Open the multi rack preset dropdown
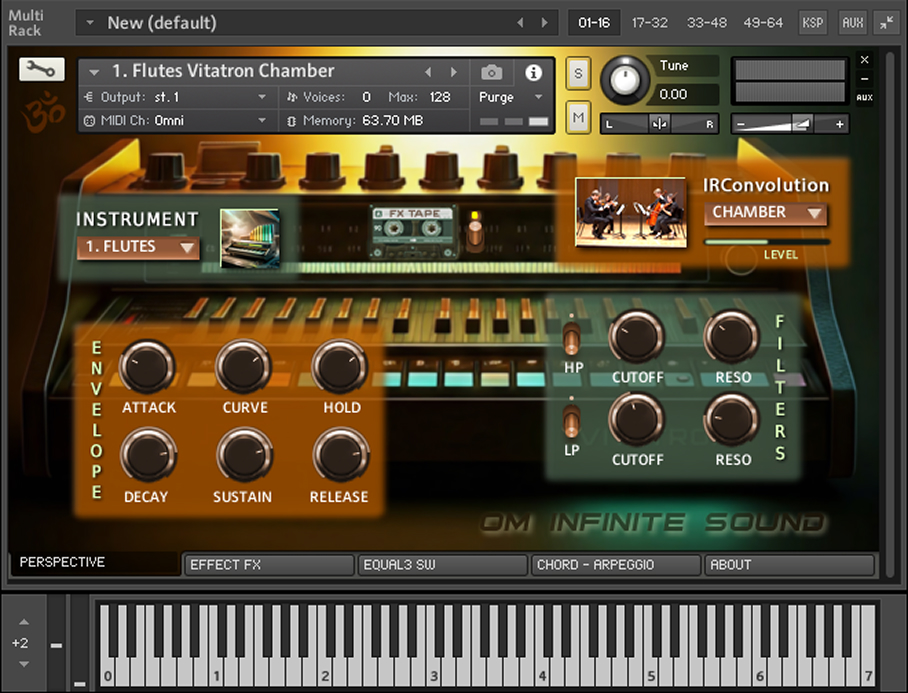This screenshot has width=908, height=693. [90, 23]
